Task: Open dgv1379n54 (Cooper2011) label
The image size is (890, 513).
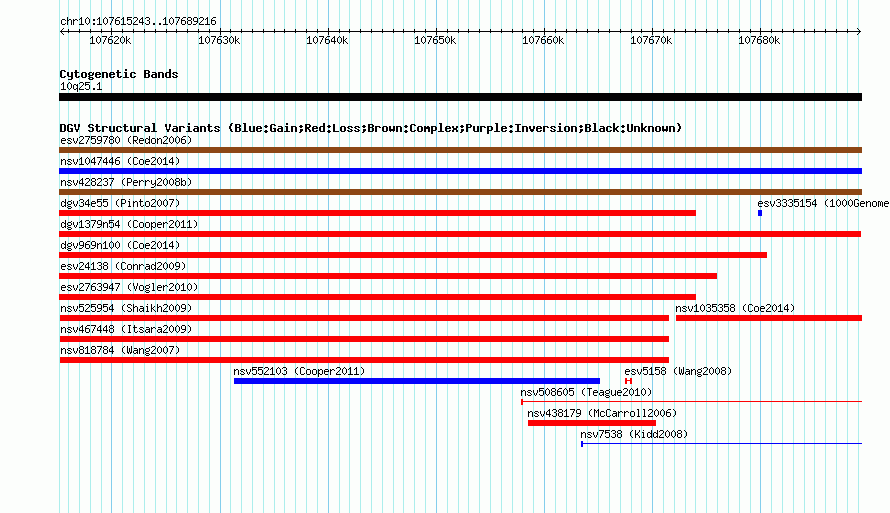Action: pyautogui.click(x=129, y=224)
